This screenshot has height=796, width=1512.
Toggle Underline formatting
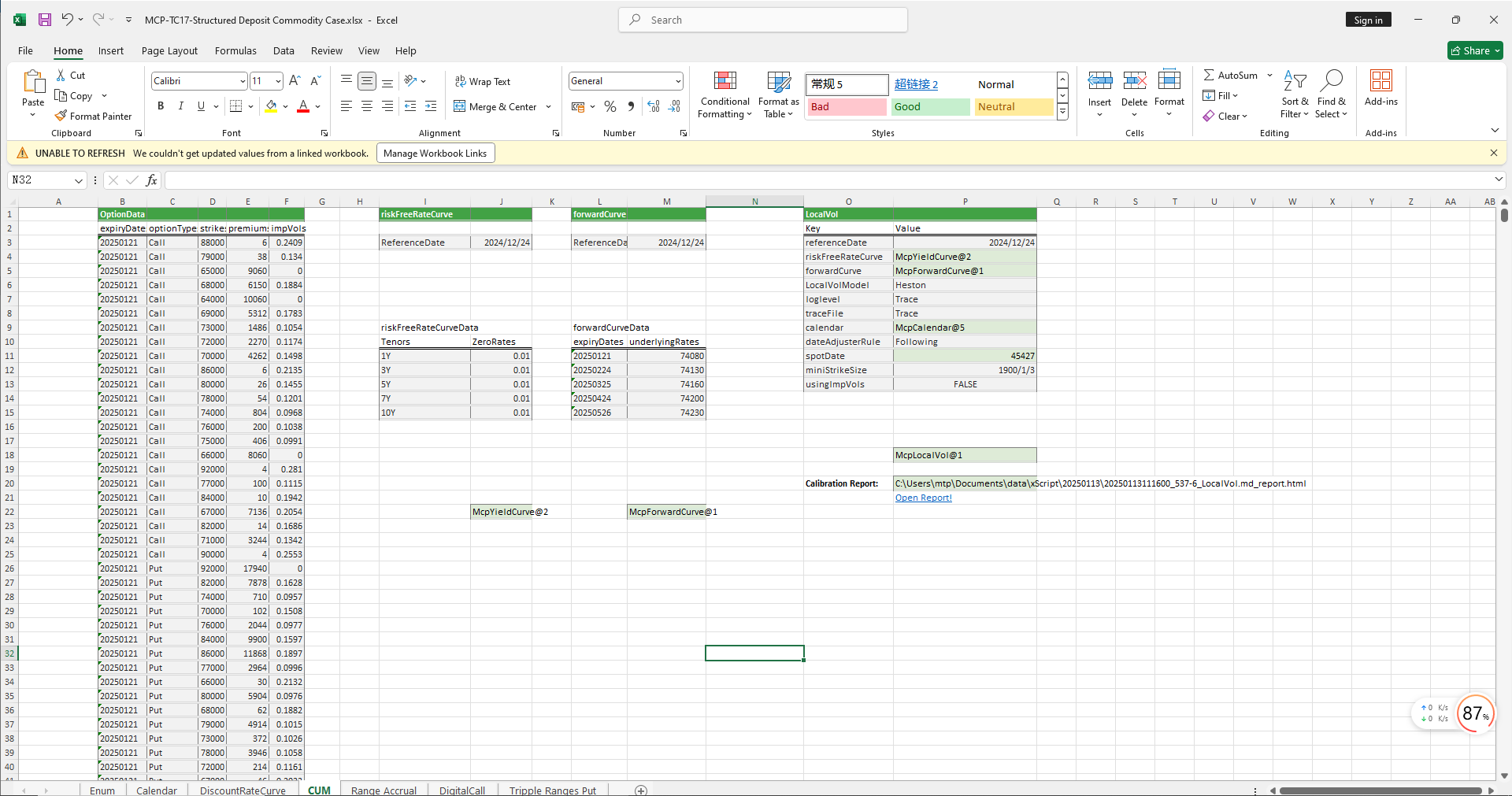[201, 106]
